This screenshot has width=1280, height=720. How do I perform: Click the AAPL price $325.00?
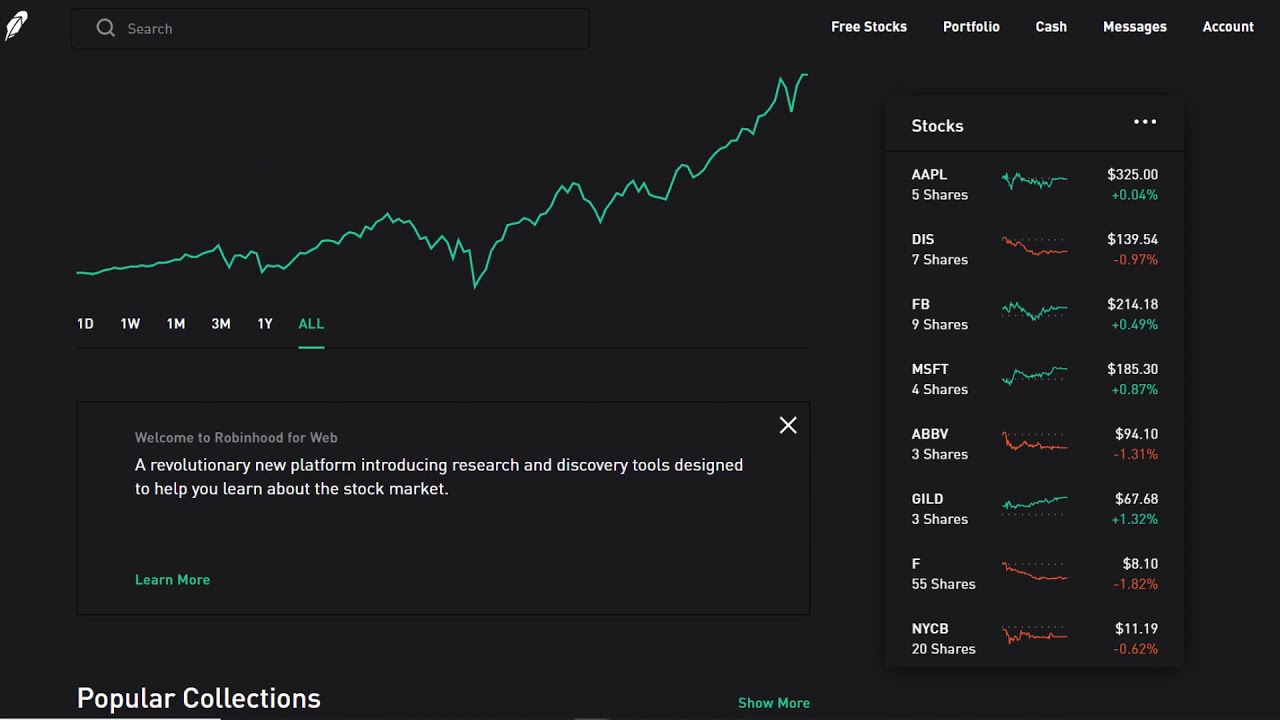[x=1132, y=174]
